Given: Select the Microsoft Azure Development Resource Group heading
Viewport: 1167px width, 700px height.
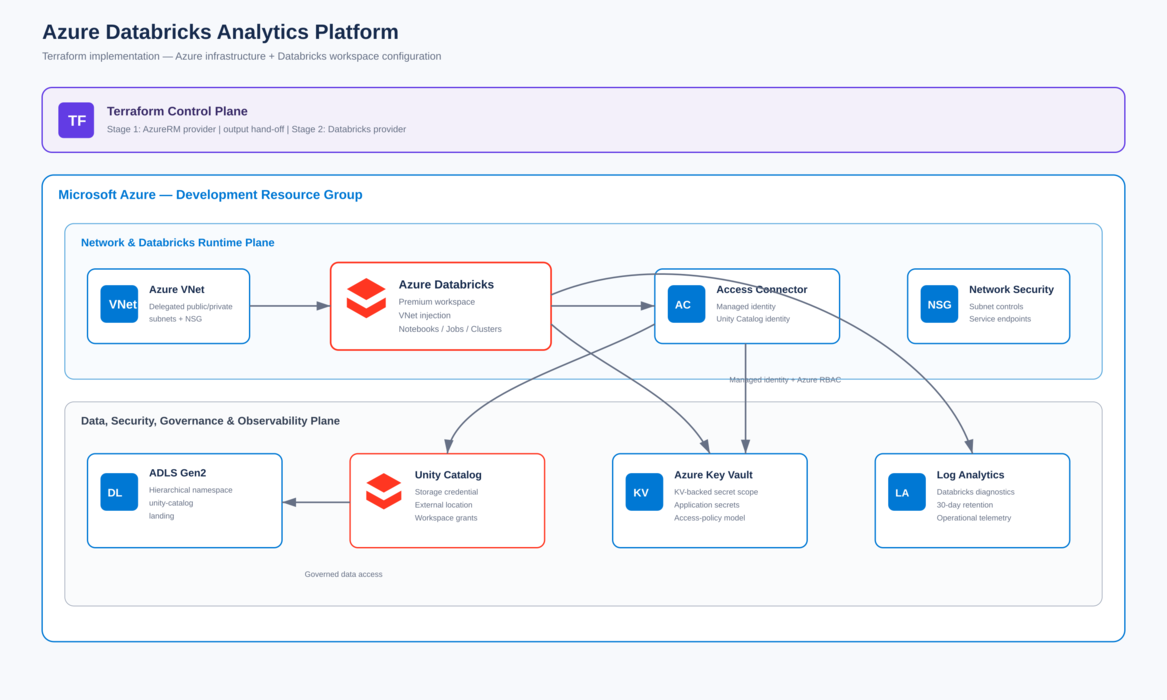Looking at the screenshot, I should tap(211, 195).
